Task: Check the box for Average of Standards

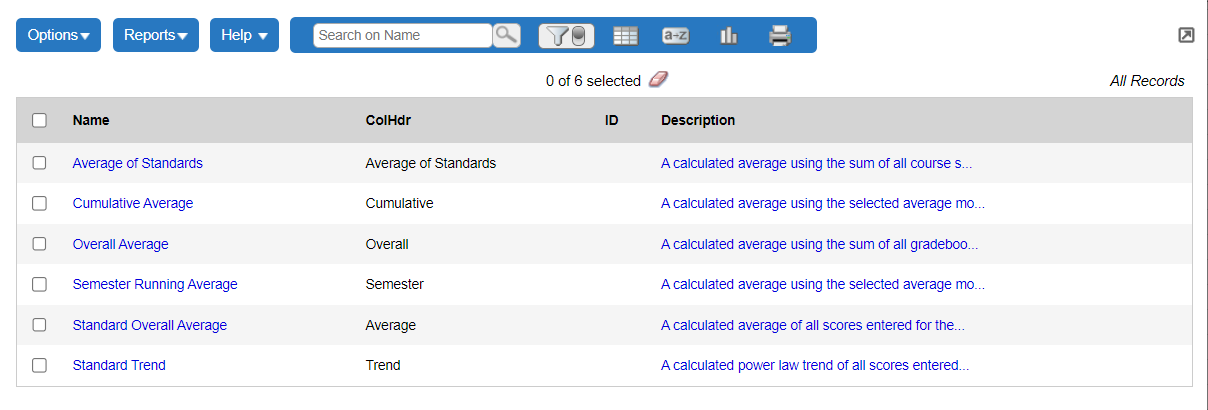Action: (40, 163)
